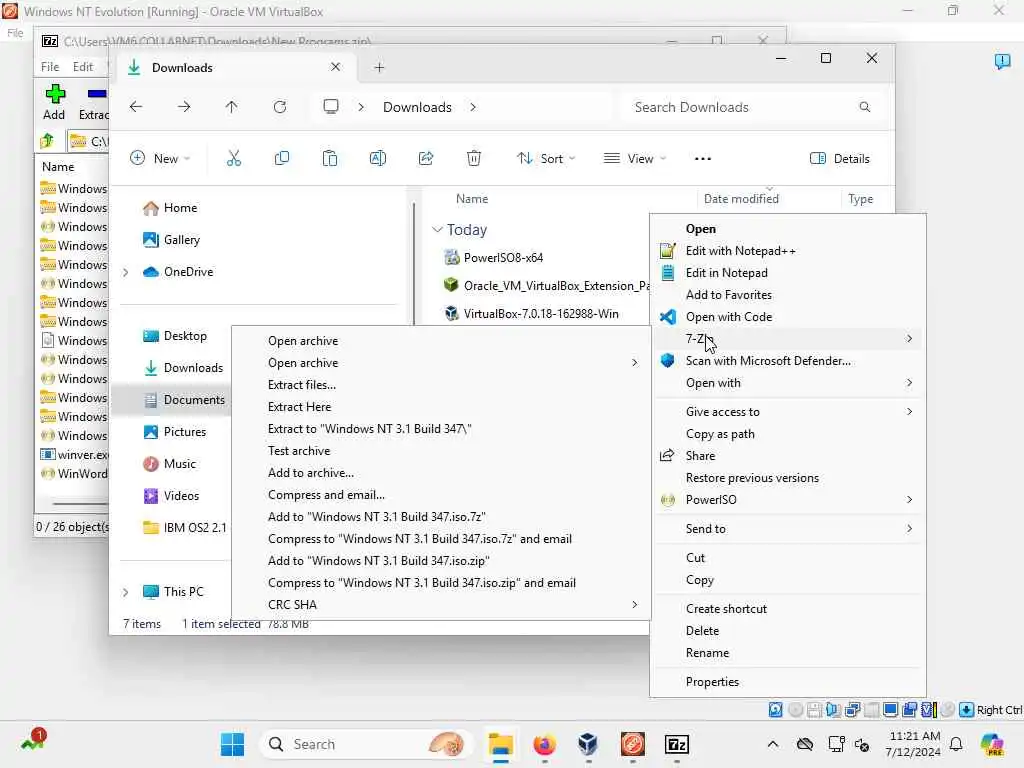Go up one folder level arrow
The width and height of the screenshot is (1024, 768).
click(231, 106)
